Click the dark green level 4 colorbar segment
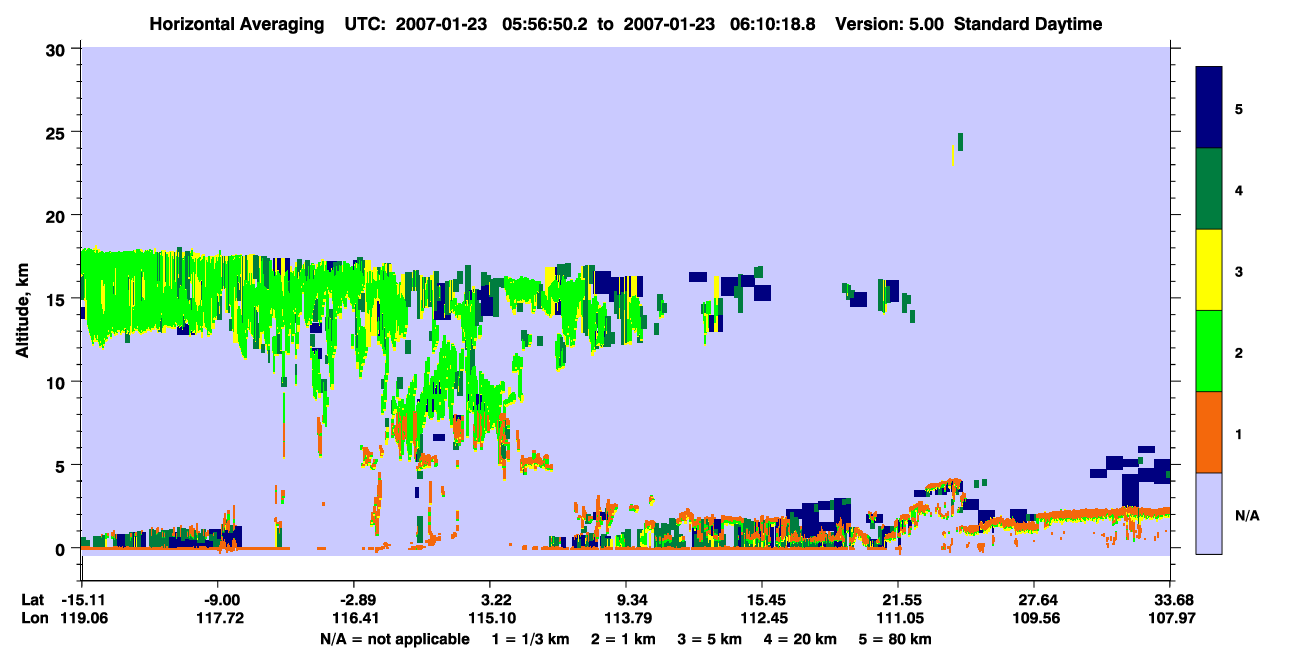The height and width of the screenshot is (667, 1300). point(1209,189)
